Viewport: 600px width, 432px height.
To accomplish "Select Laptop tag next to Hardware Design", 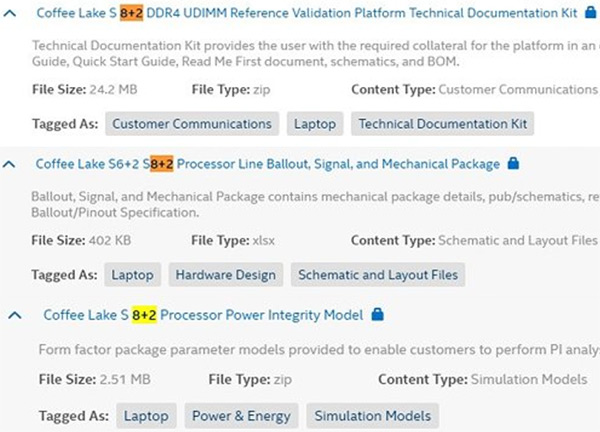I will 132,275.
